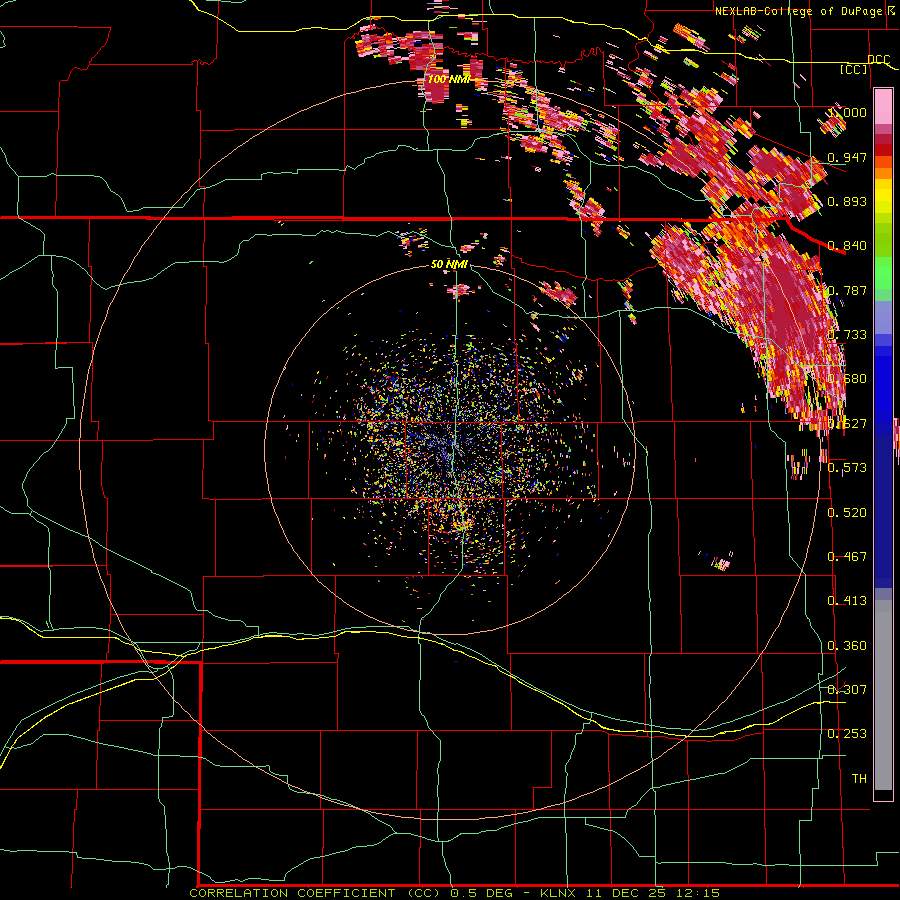Viewport: 900px width, 900px height.
Task: Select the 0.520 scale value
Action: (x=847, y=512)
